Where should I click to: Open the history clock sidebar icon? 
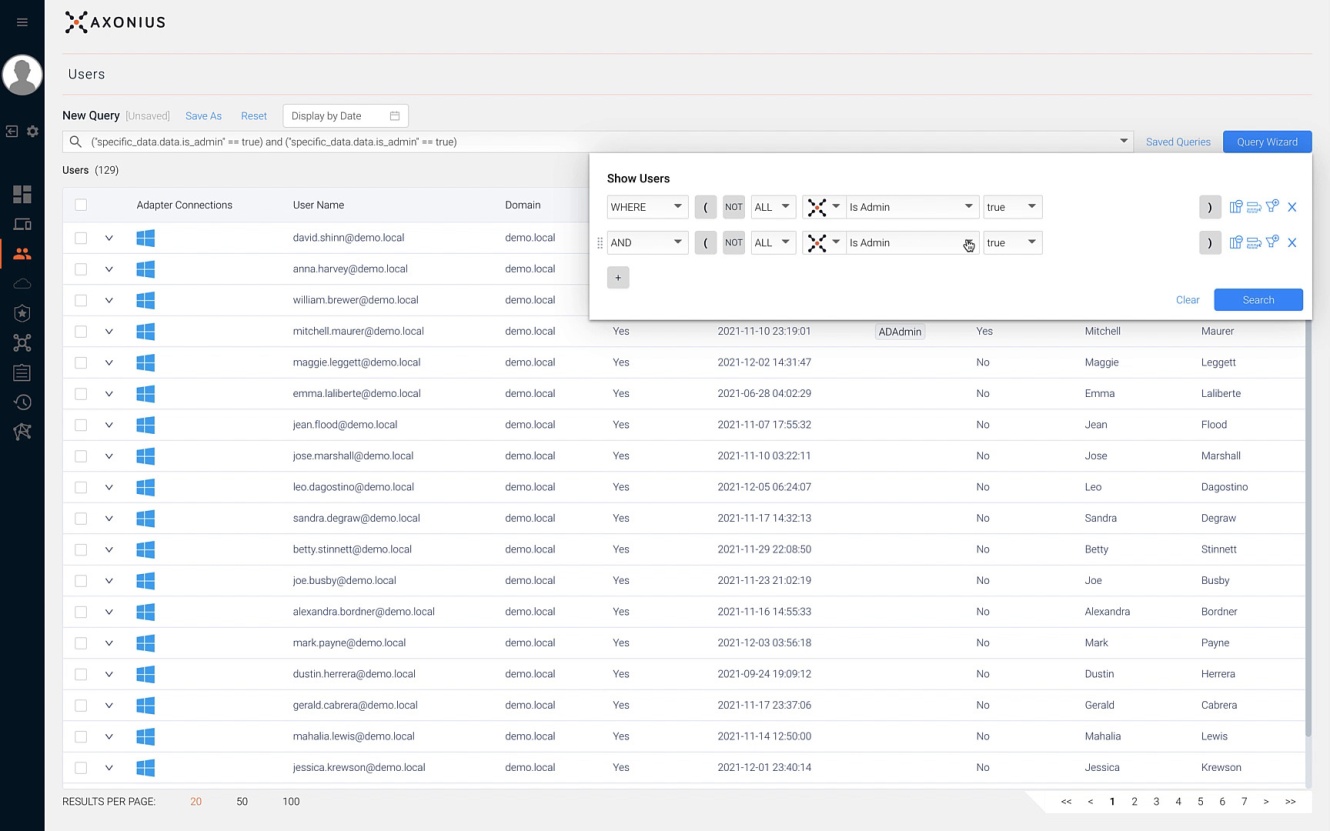click(x=22, y=402)
